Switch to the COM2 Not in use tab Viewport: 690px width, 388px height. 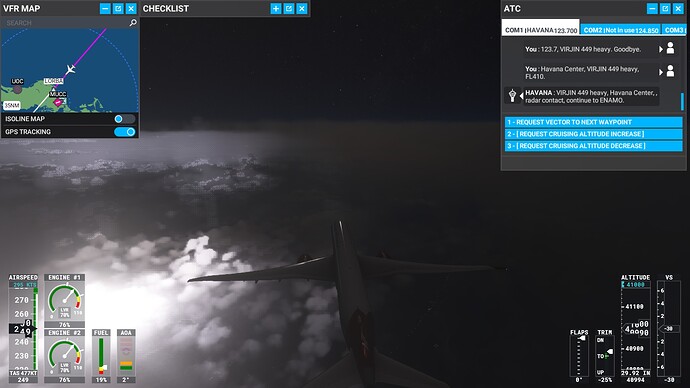(620, 29)
